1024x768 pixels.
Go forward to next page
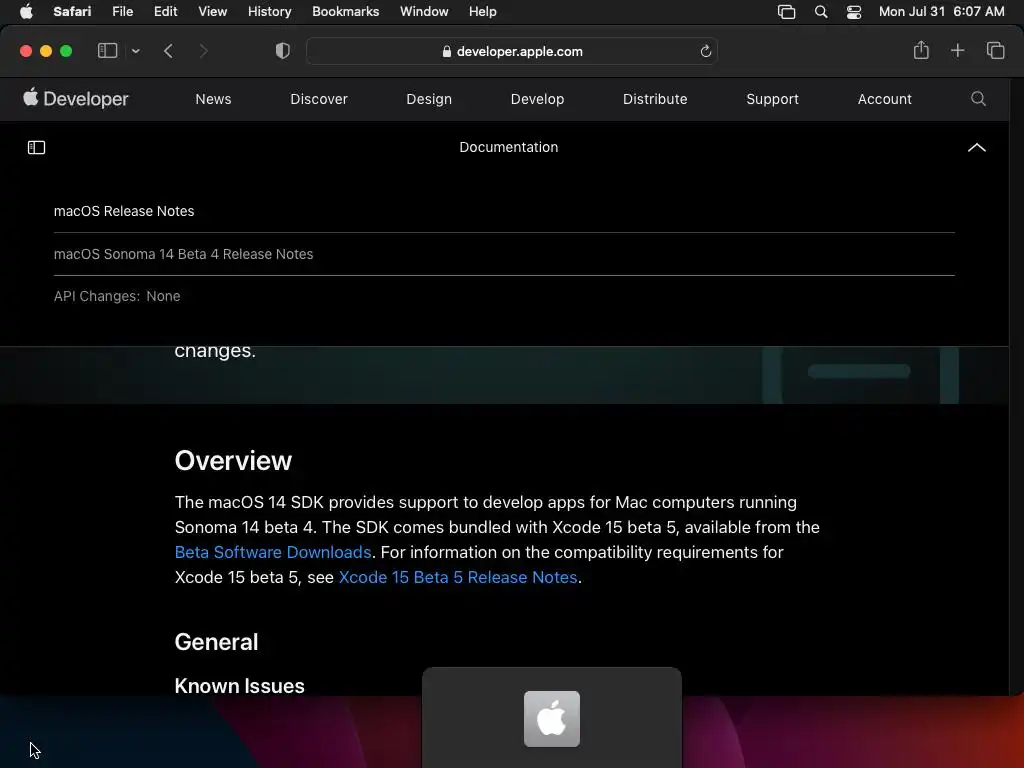point(203,51)
